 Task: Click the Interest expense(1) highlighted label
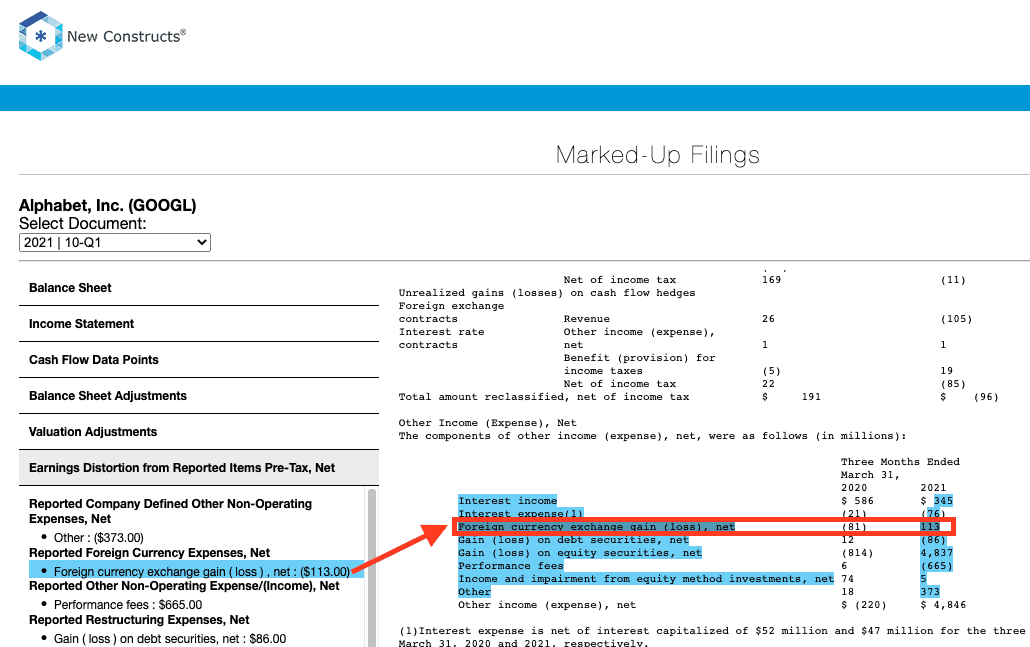(520, 514)
